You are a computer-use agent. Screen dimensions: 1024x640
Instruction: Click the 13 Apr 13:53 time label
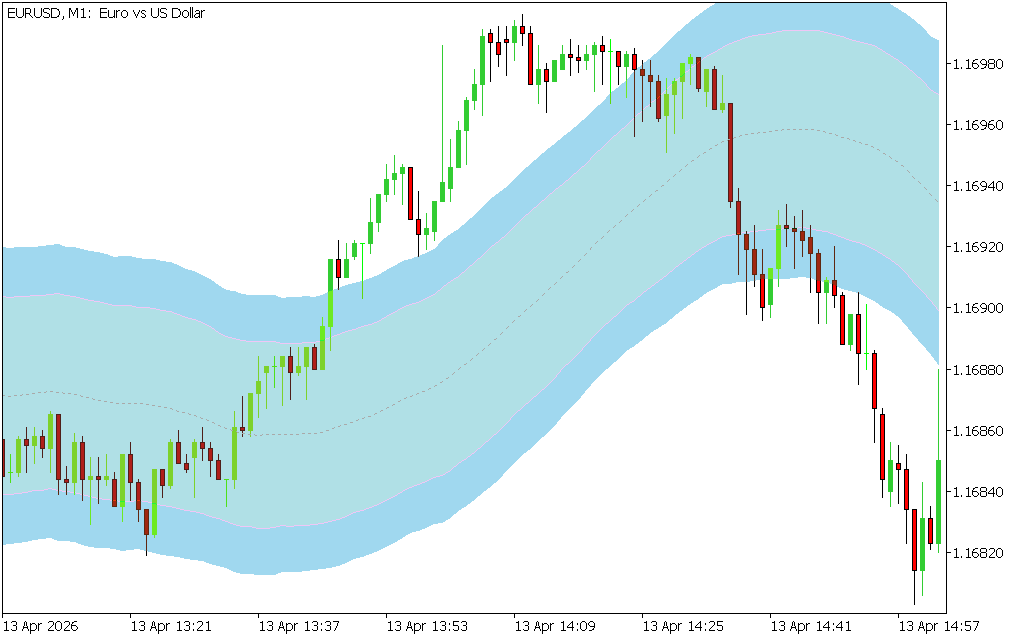427,627
